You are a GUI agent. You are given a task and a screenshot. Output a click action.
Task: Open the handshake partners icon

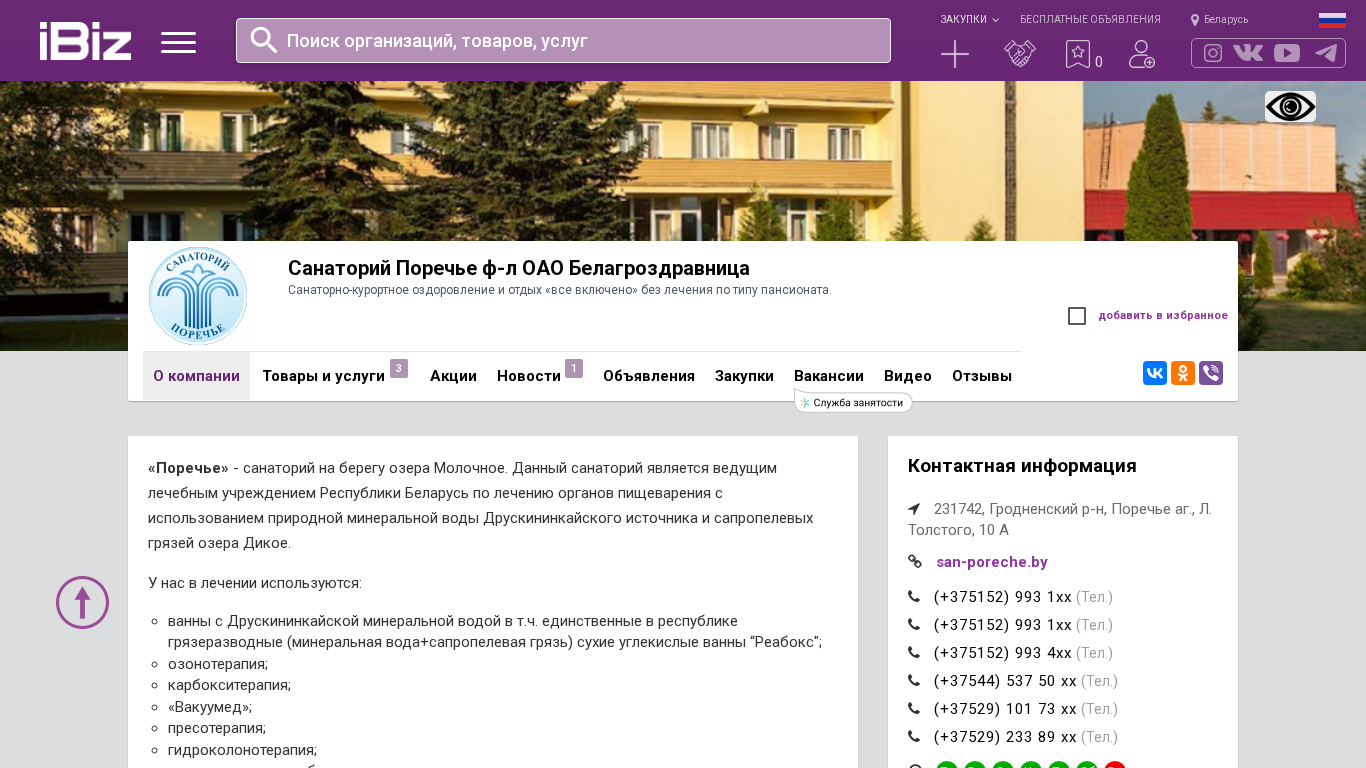pos(1020,54)
